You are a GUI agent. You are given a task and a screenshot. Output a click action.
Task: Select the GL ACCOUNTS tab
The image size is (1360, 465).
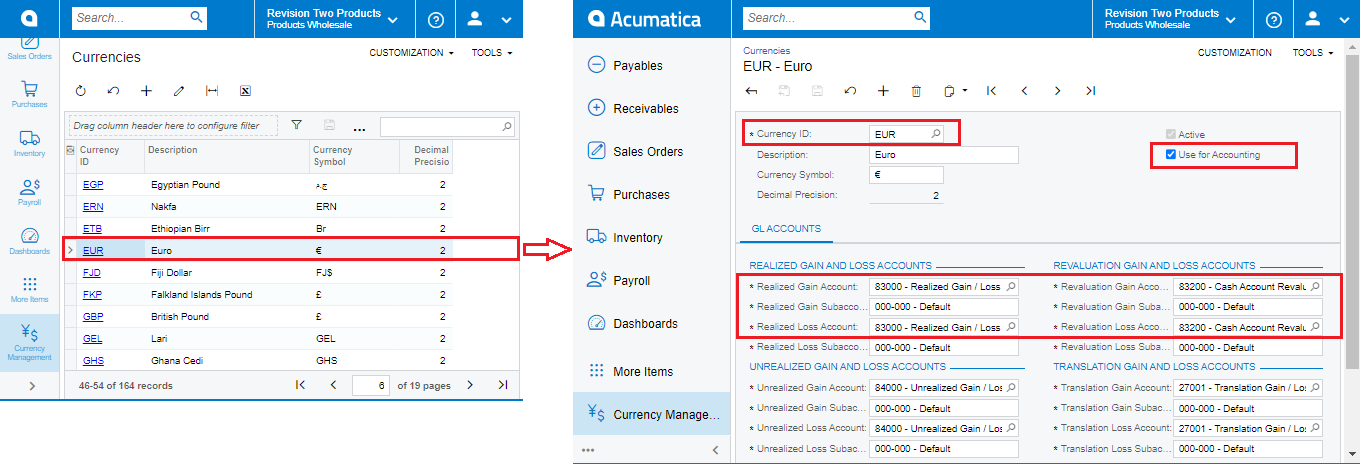pos(786,229)
